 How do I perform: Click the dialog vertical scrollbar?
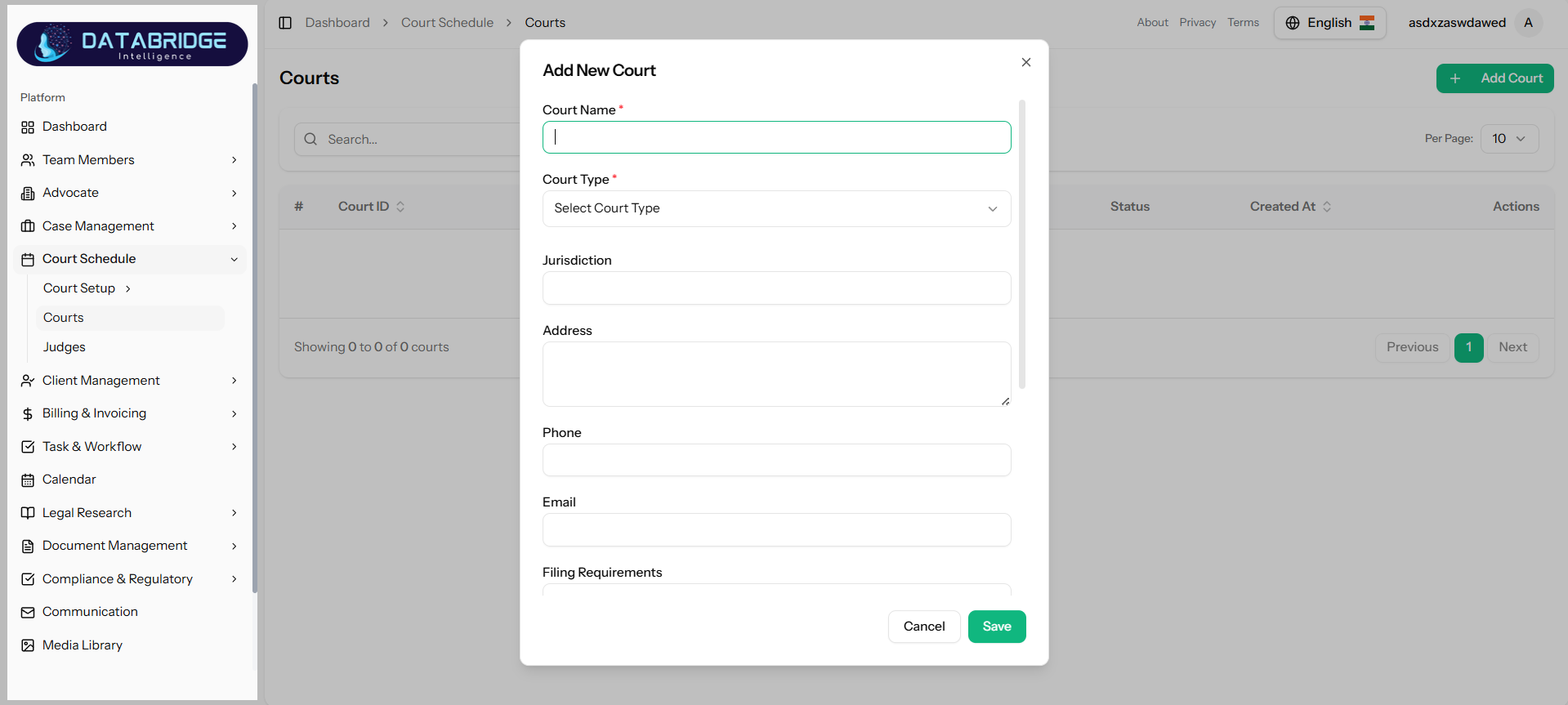[1022, 244]
